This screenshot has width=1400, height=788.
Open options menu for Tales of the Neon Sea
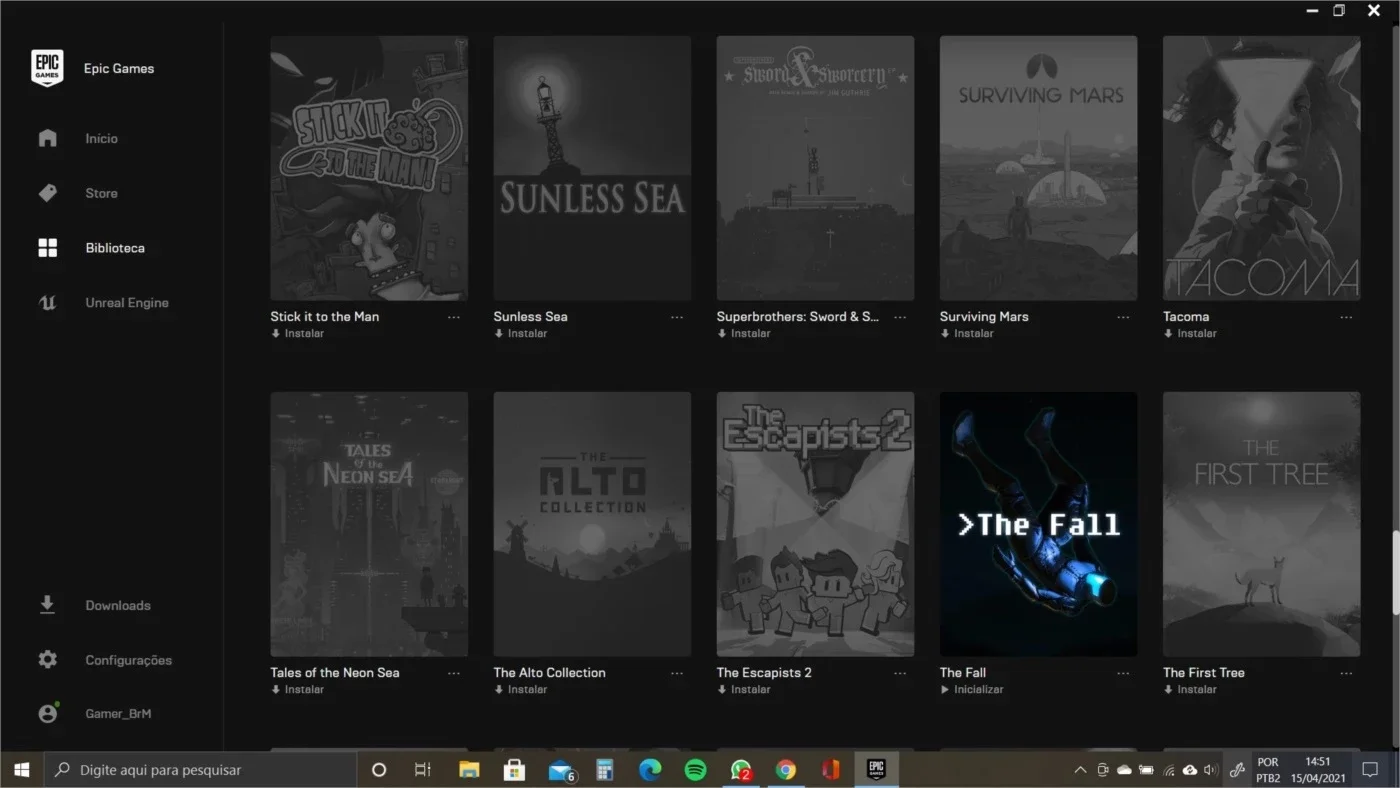point(454,673)
